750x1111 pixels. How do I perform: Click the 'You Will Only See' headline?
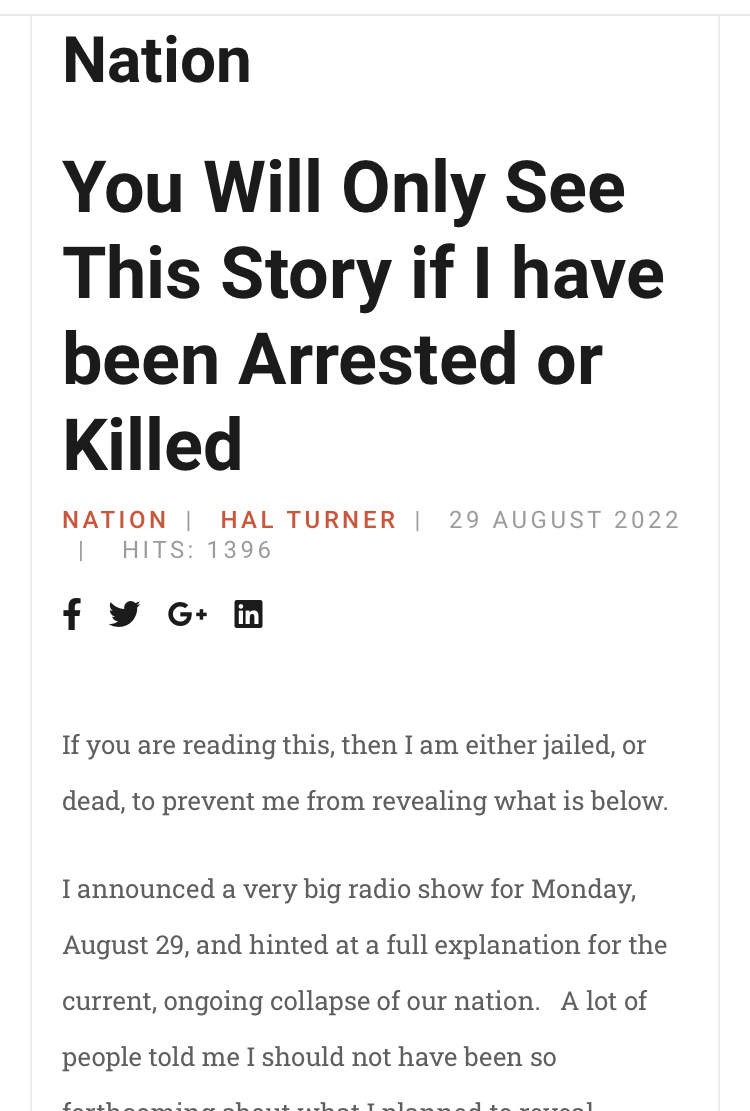(343, 187)
